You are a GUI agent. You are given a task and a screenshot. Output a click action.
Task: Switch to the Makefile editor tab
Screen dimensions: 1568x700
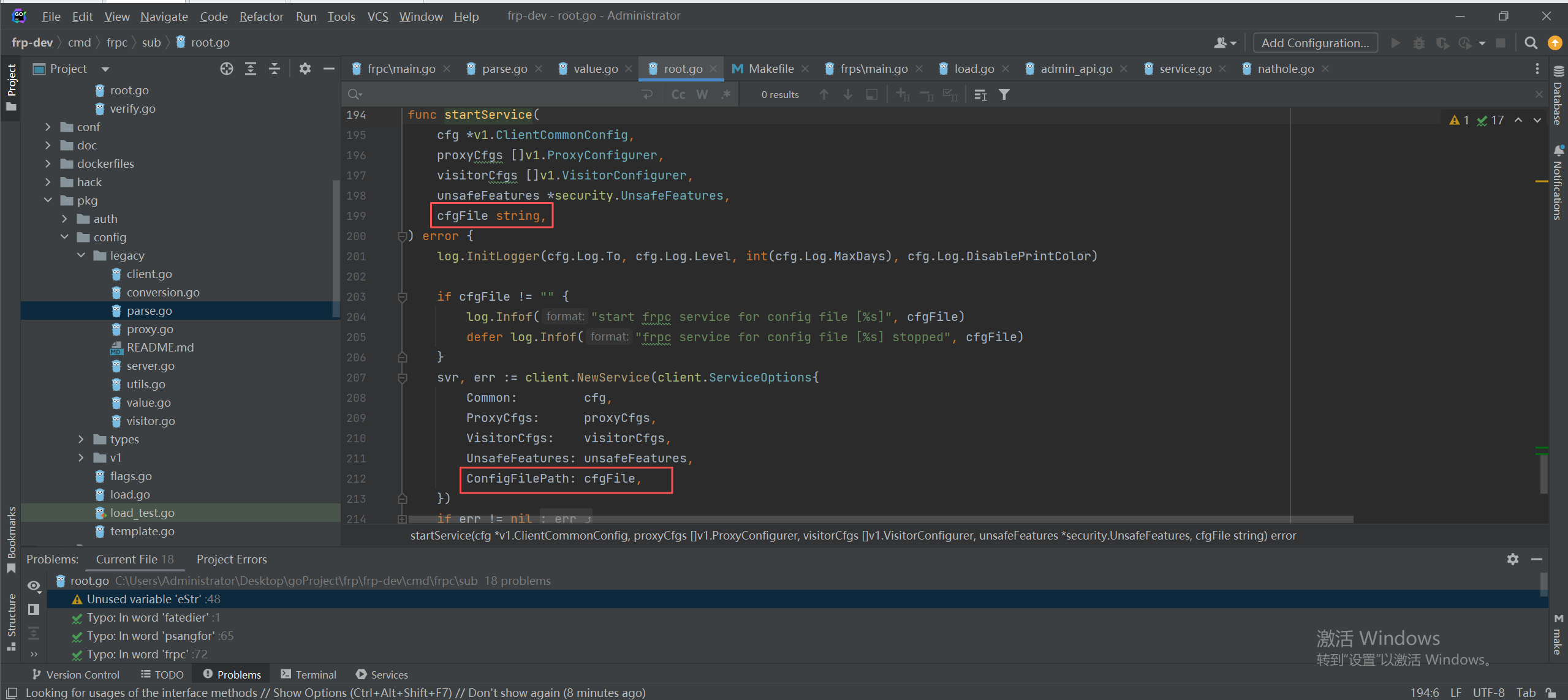[770, 69]
